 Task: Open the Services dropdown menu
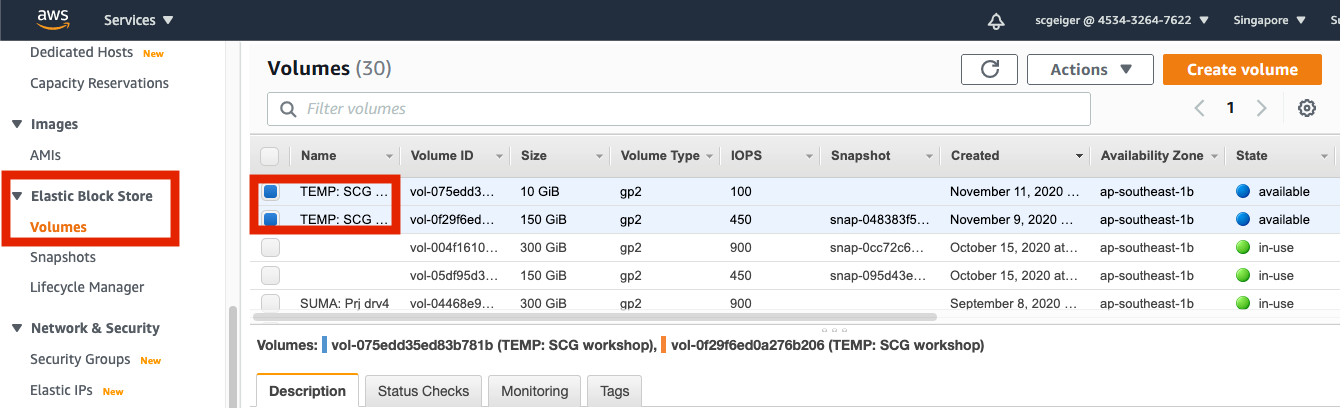point(138,20)
